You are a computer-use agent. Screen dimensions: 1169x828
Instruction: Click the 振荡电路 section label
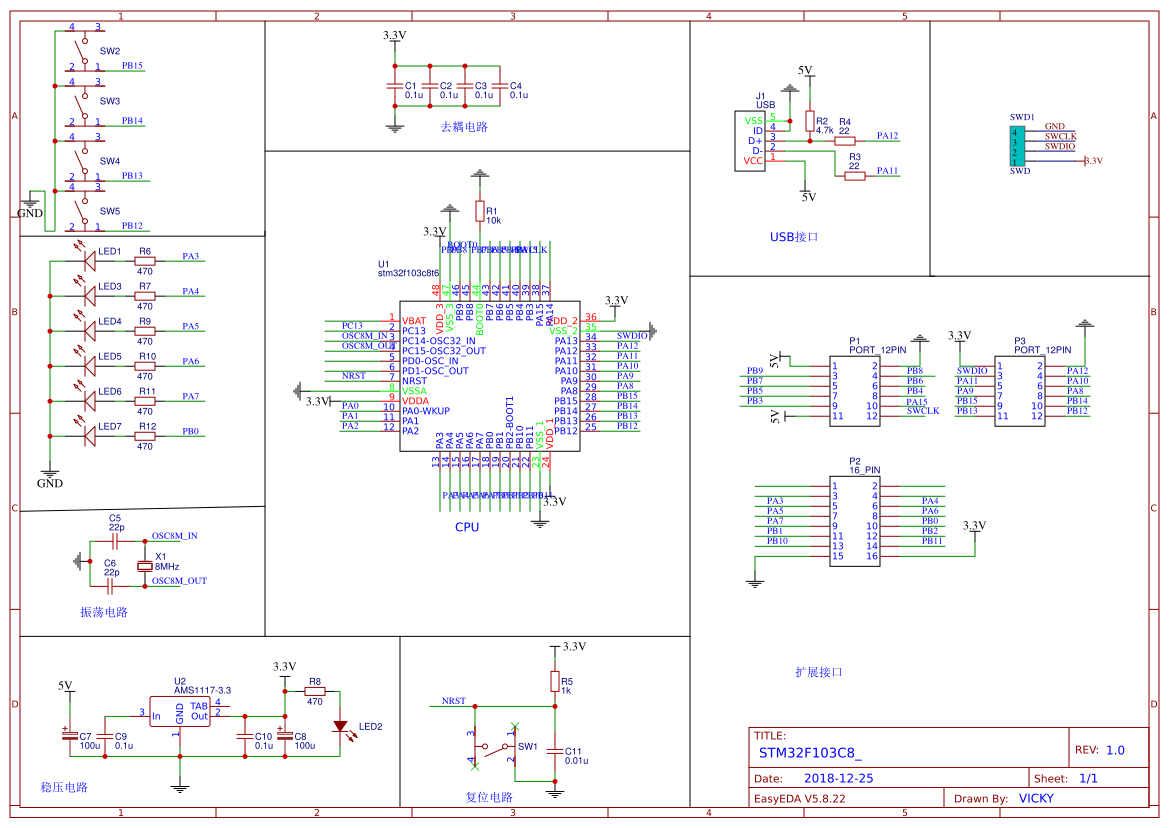pos(104,612)
